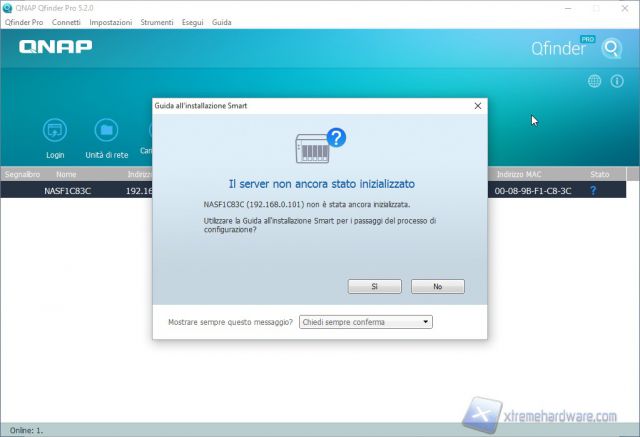The width and height of the screenshot is (640, 437).
Task: Open the Guida menu
Action: [221, 22]
